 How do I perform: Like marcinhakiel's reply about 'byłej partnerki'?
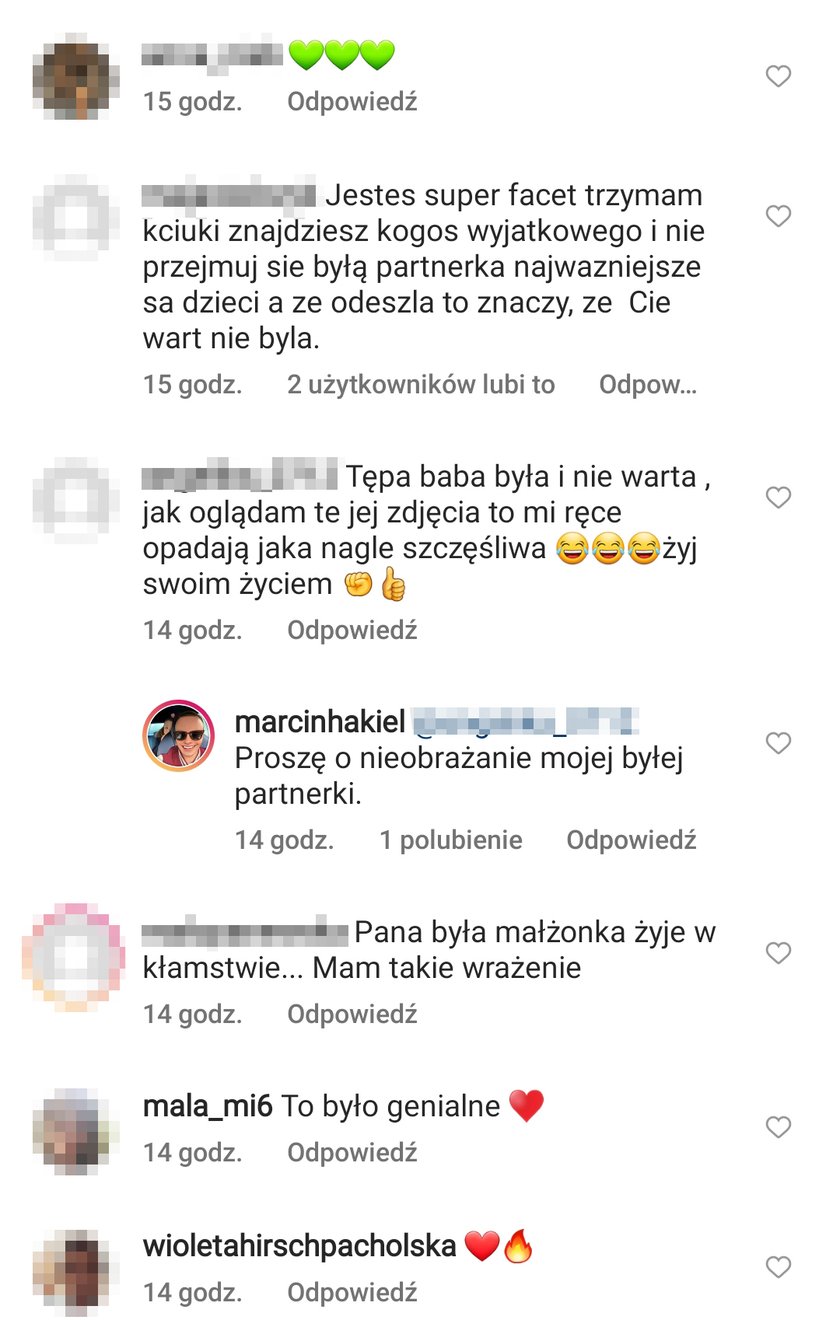coord(778,743)
